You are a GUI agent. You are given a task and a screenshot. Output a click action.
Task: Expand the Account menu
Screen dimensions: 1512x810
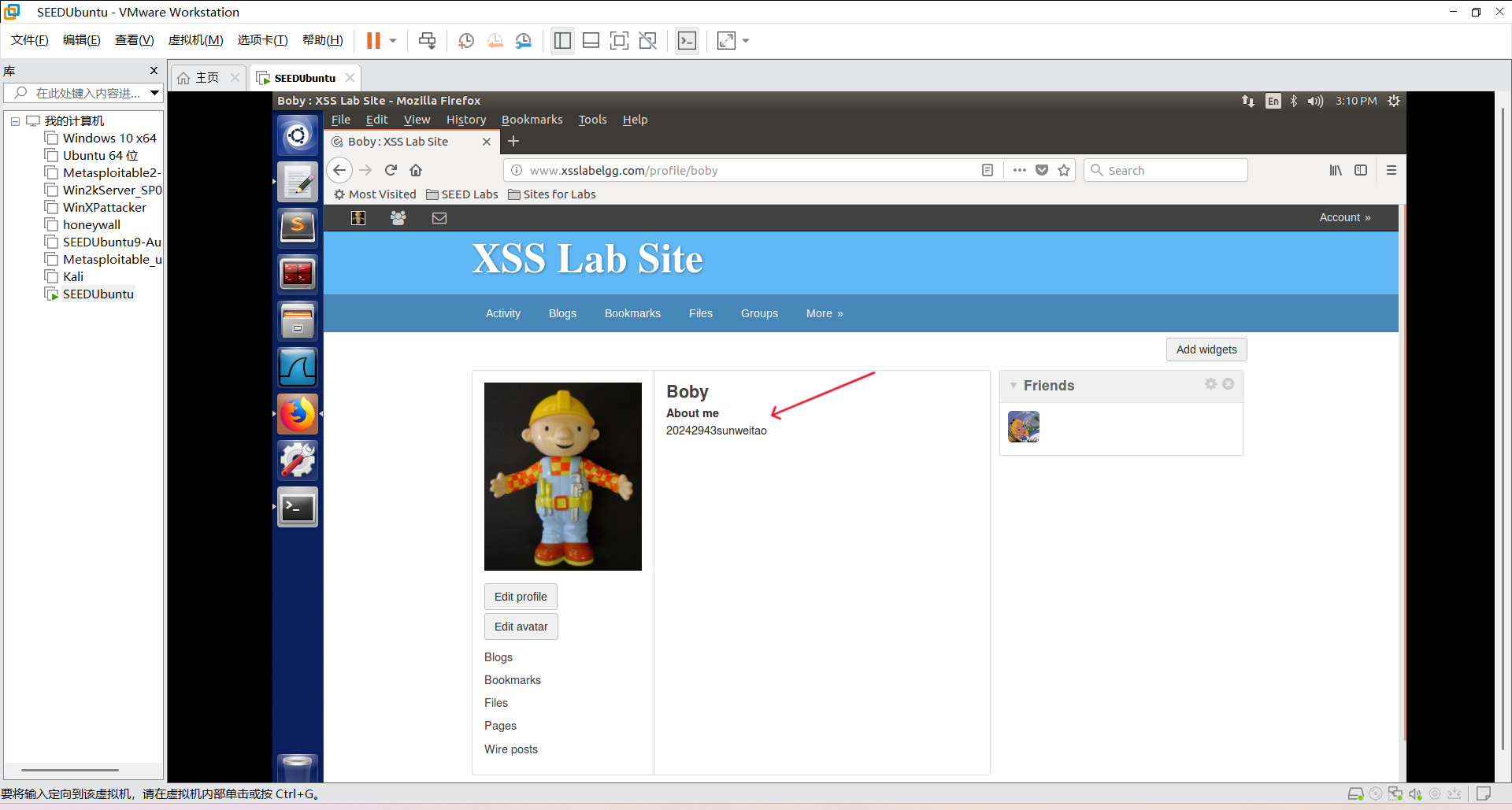coord(1345,218)
